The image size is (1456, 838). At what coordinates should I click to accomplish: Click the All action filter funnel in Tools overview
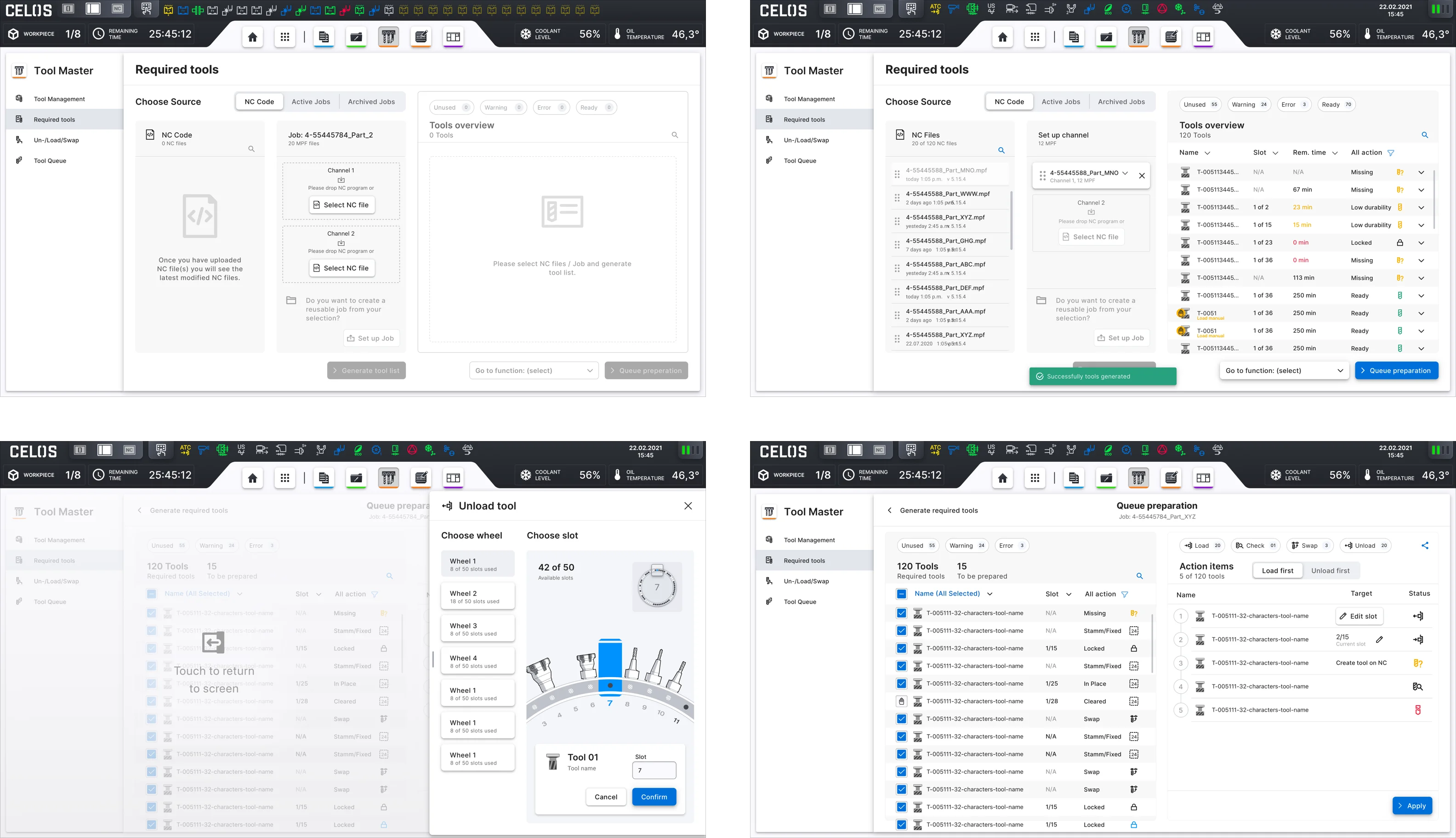1390,153
